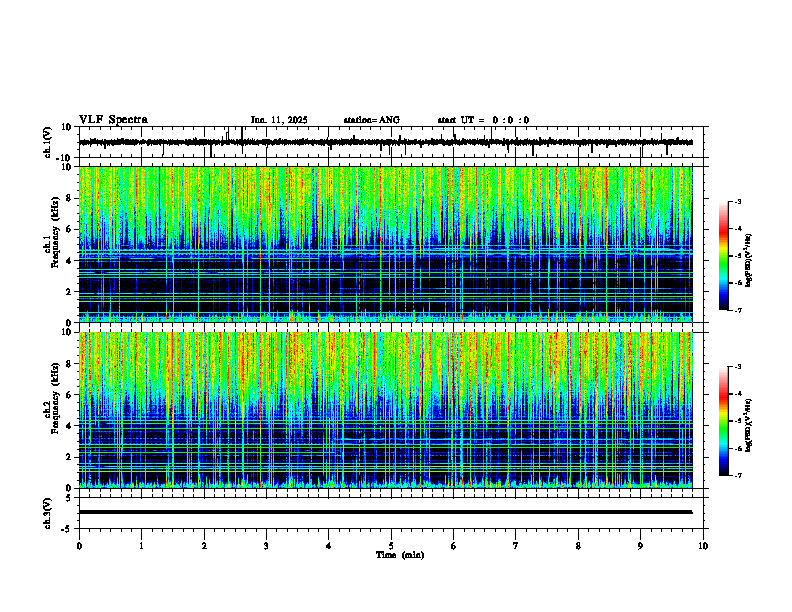Image resolution: width=792 pixels, height=612 pixels.
Task: Click the time axis tick label "9"
Action: (640, 546)
